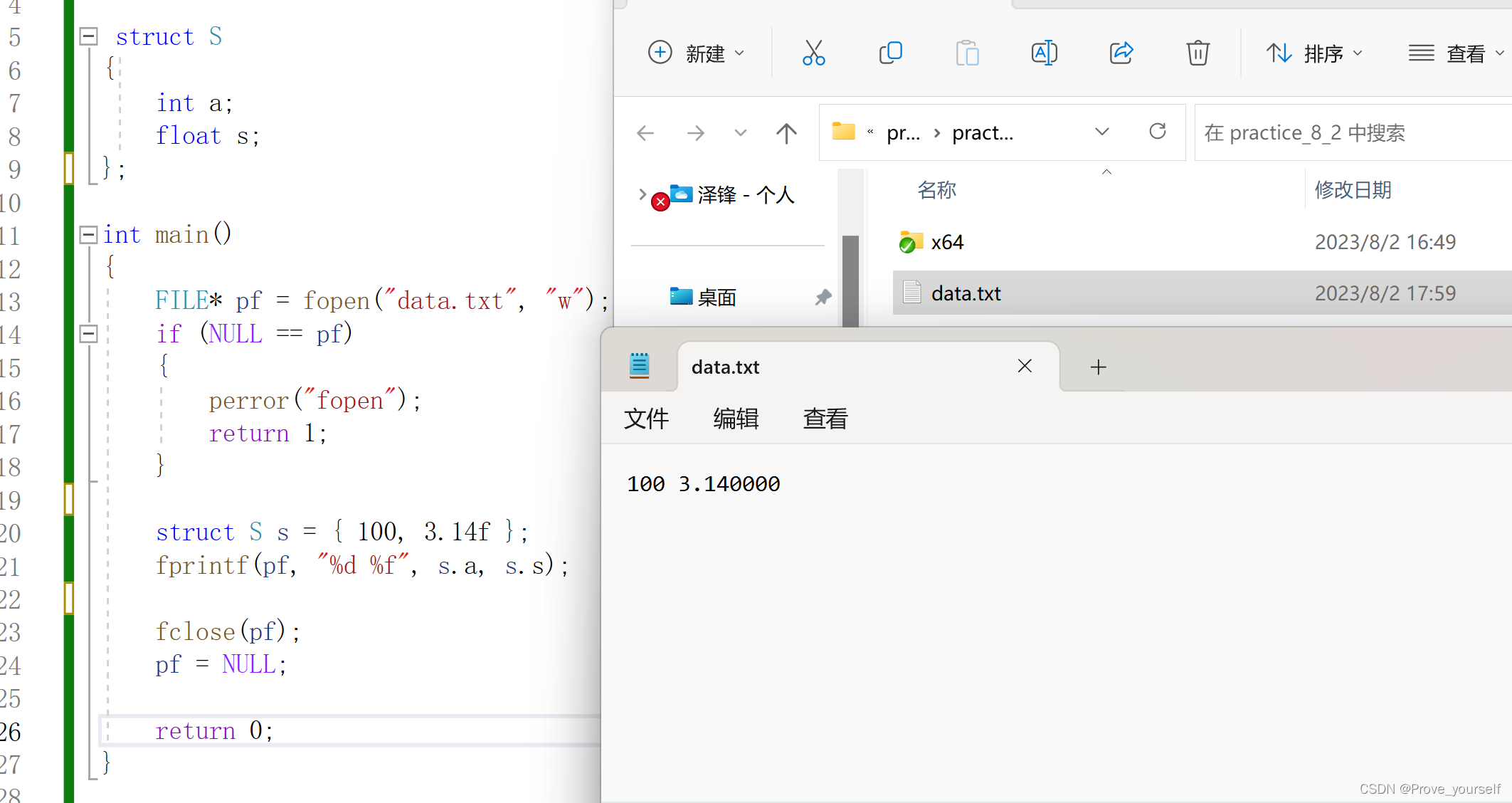Click the Cut scissors icon
The image size is (1512, 803).
pyautogui.click(x=813, y=53)
